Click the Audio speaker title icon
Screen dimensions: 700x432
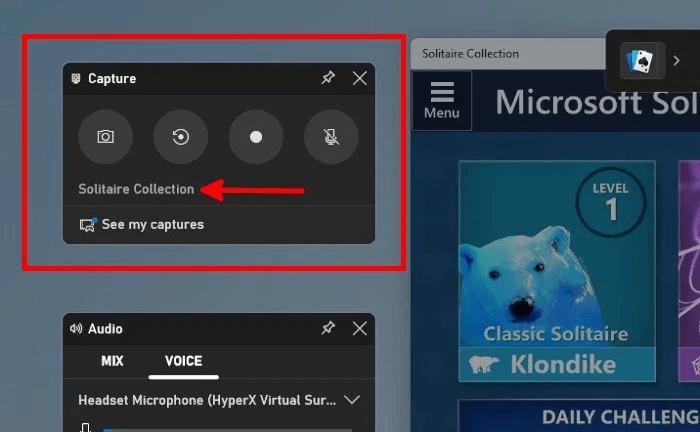tap(76, 329)
